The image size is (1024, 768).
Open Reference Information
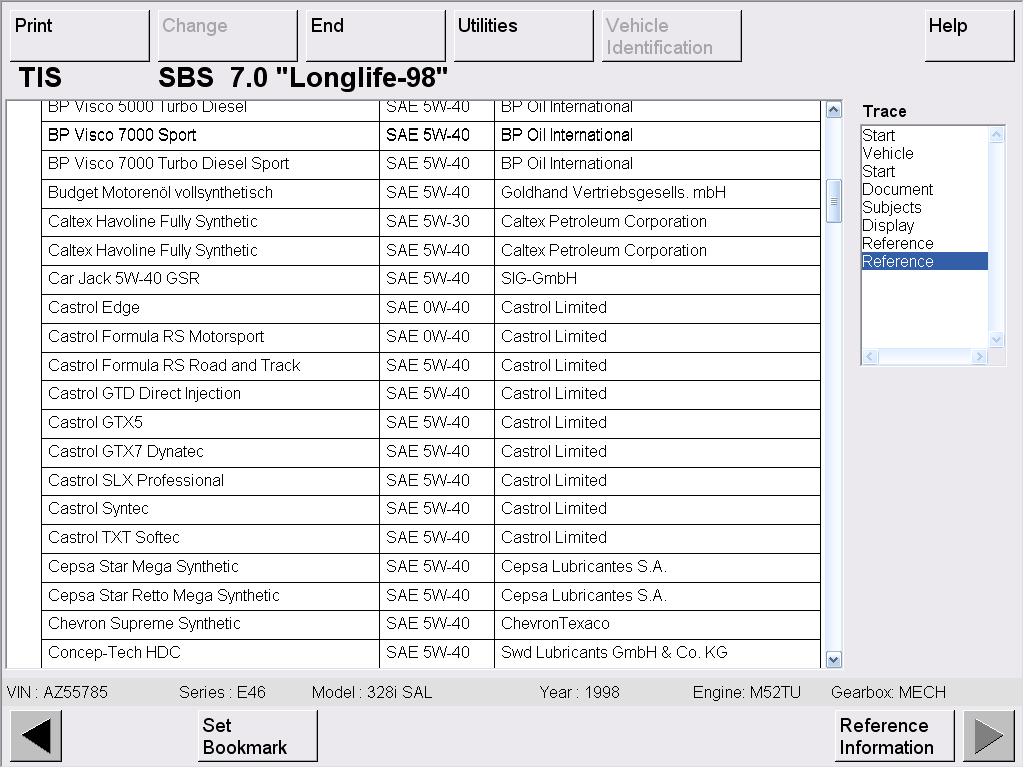tap(894, 736)
